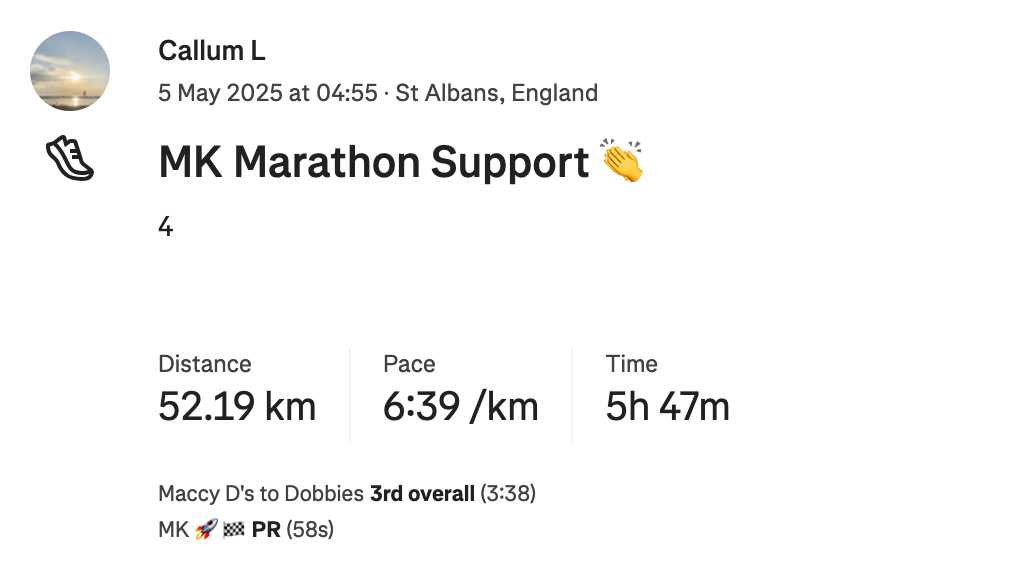The height and width of the screenshot is (580, 1026).
Task: Click the Time stat label
Action: pyautogui.click(x=631, y=364)
